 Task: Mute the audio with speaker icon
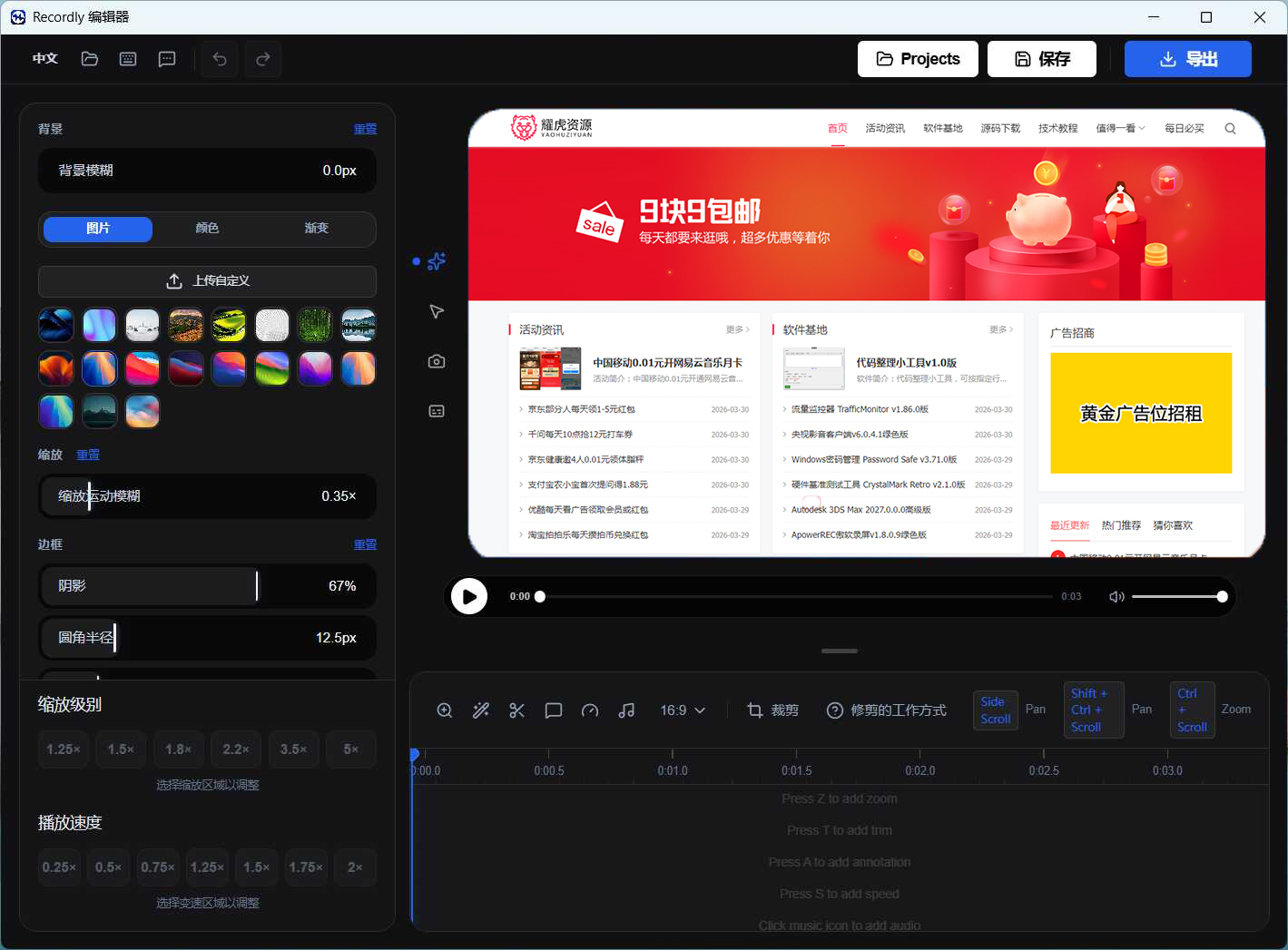coord(1116,597)
